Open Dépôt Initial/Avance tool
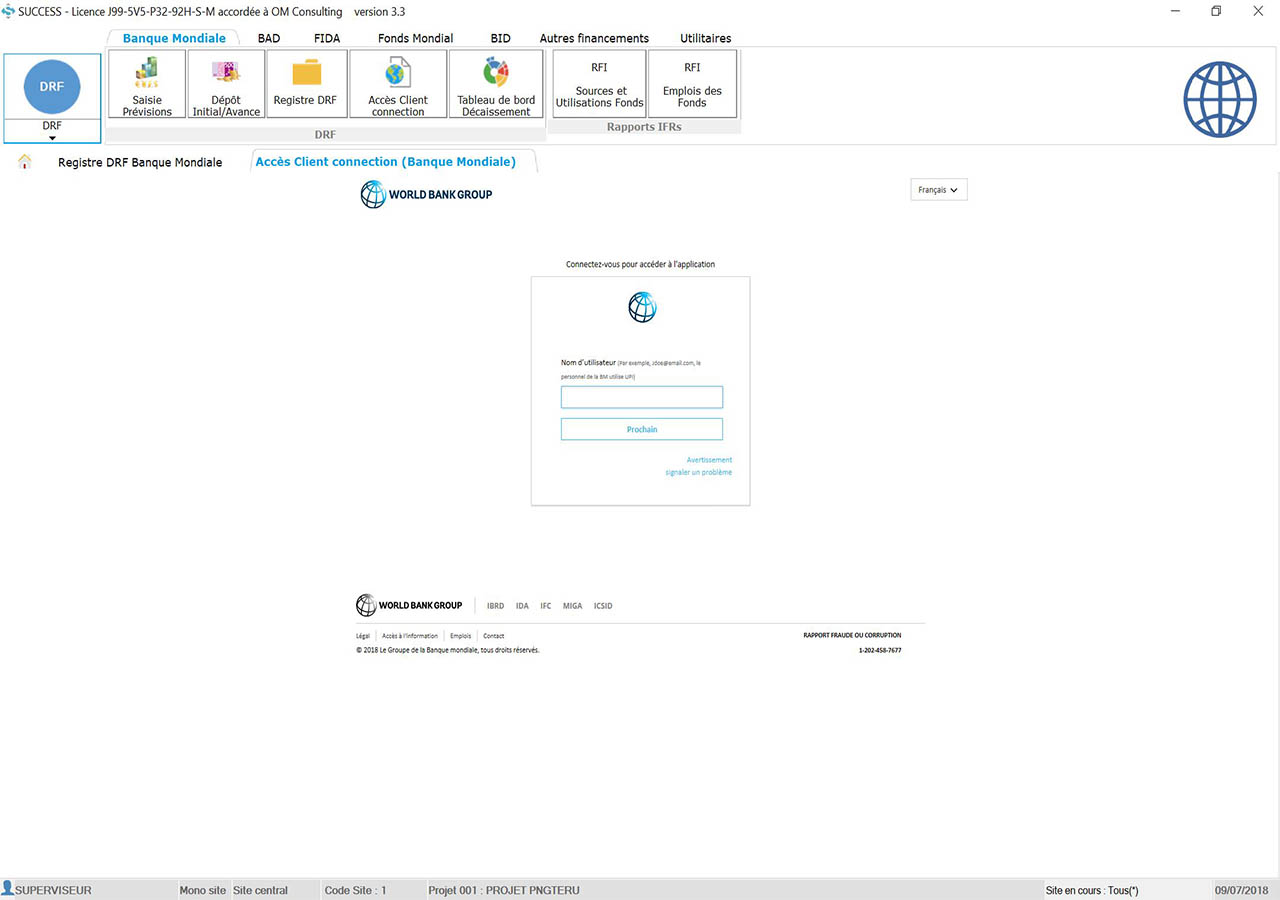The width and height of the screenshot is (1280, 900). point(226,85)
